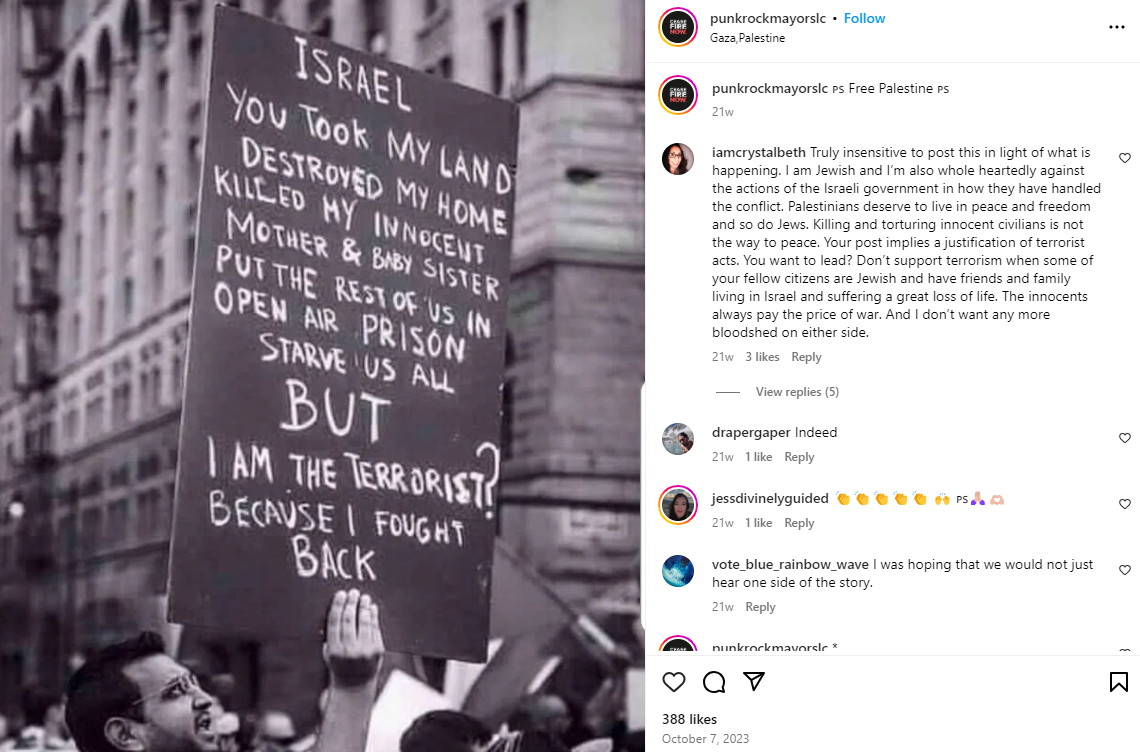1140x752 pixels.
Task: Open punkrockmayorslc header profile avatar
Action: (678, 27)
